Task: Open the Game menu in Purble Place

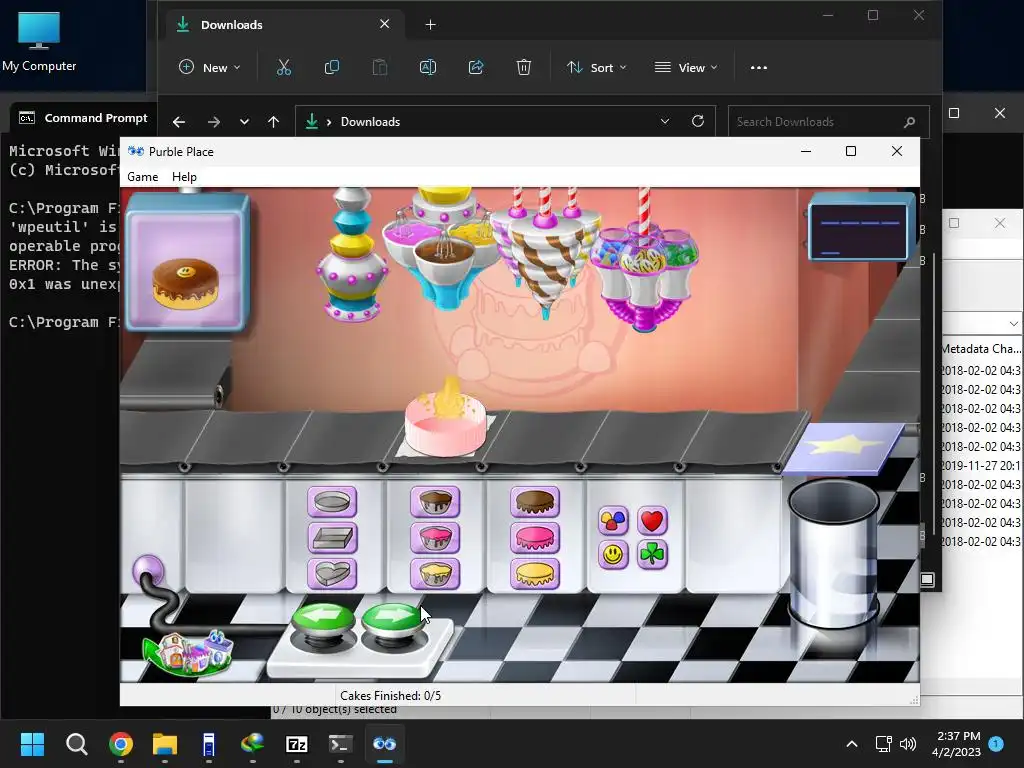Action: click(x=142, y=177)
